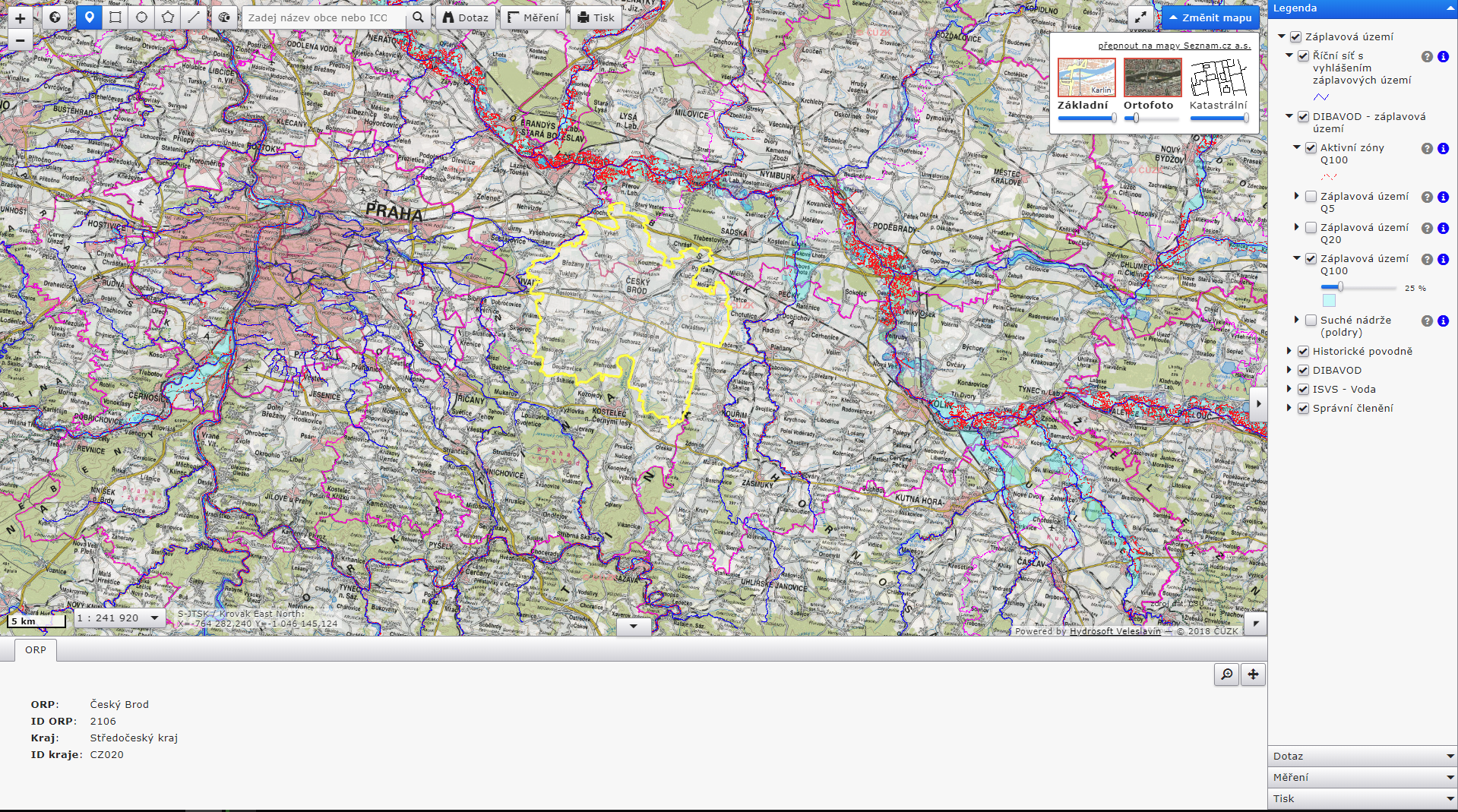Open help for Aktivní zóny Q100
1458x812 pixels.
point(1427,148)
